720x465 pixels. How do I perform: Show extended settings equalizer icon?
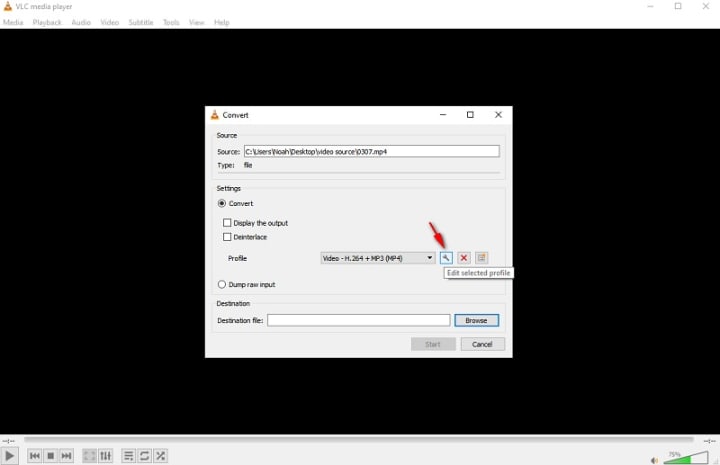tap(106, 456)
